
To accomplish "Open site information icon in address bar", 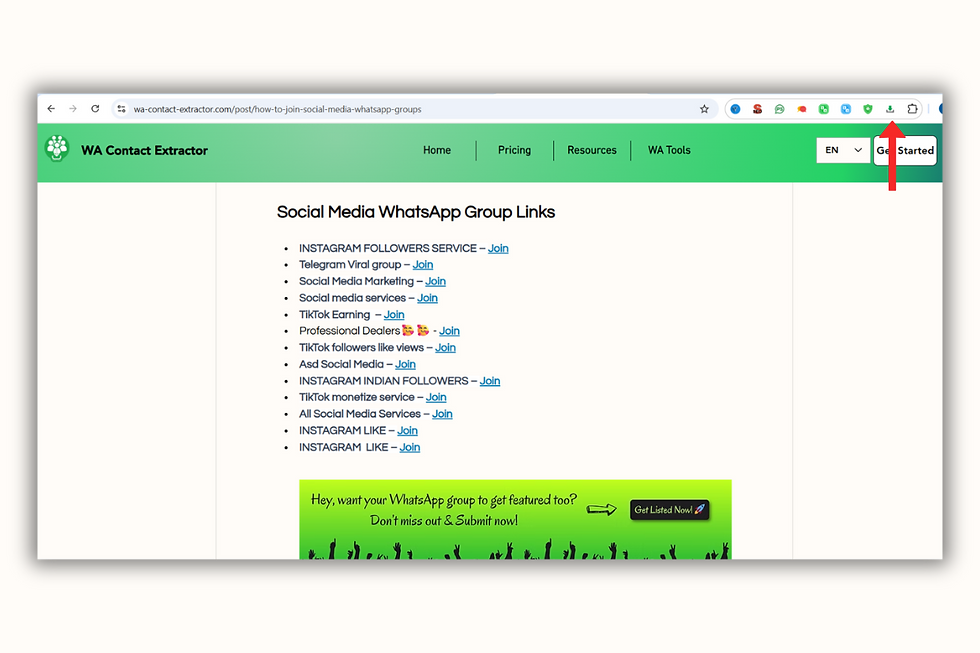I will (x=121, y=109).
